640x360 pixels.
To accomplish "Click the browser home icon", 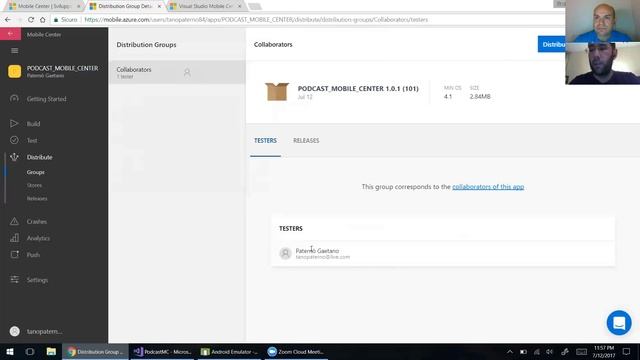I will tap(42, 20).
